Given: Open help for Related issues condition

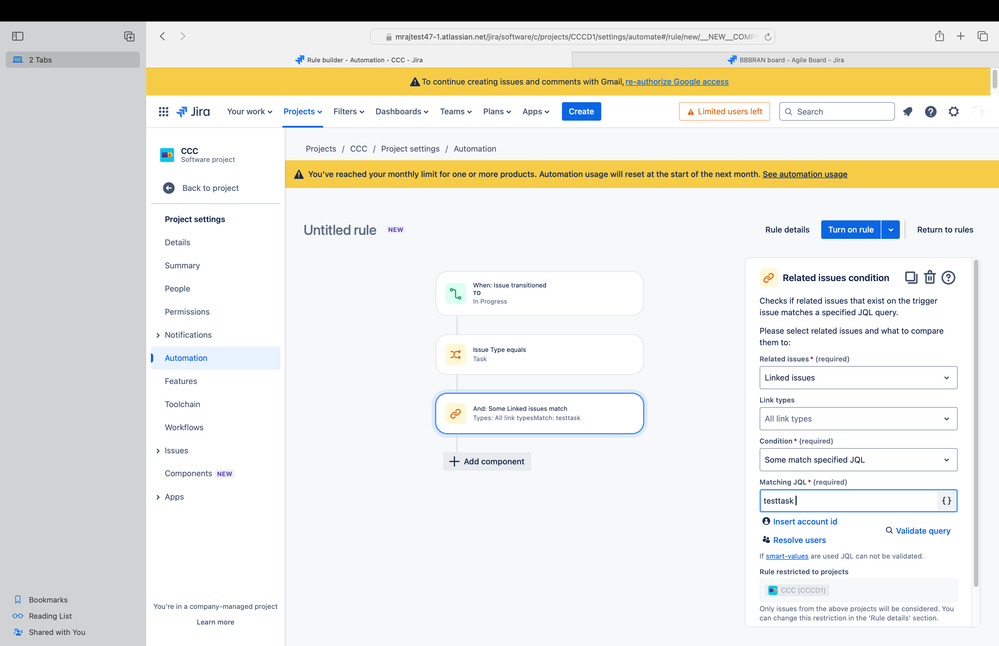Looking at the screenshot, I should coord(948,277).
